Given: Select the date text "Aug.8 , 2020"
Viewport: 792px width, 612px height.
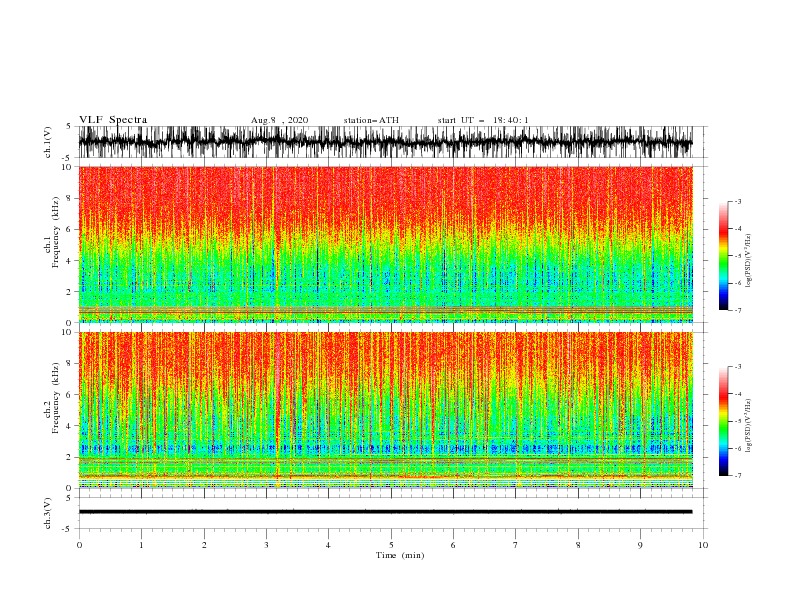Looking at the screenshot, I should click(279, 120).
